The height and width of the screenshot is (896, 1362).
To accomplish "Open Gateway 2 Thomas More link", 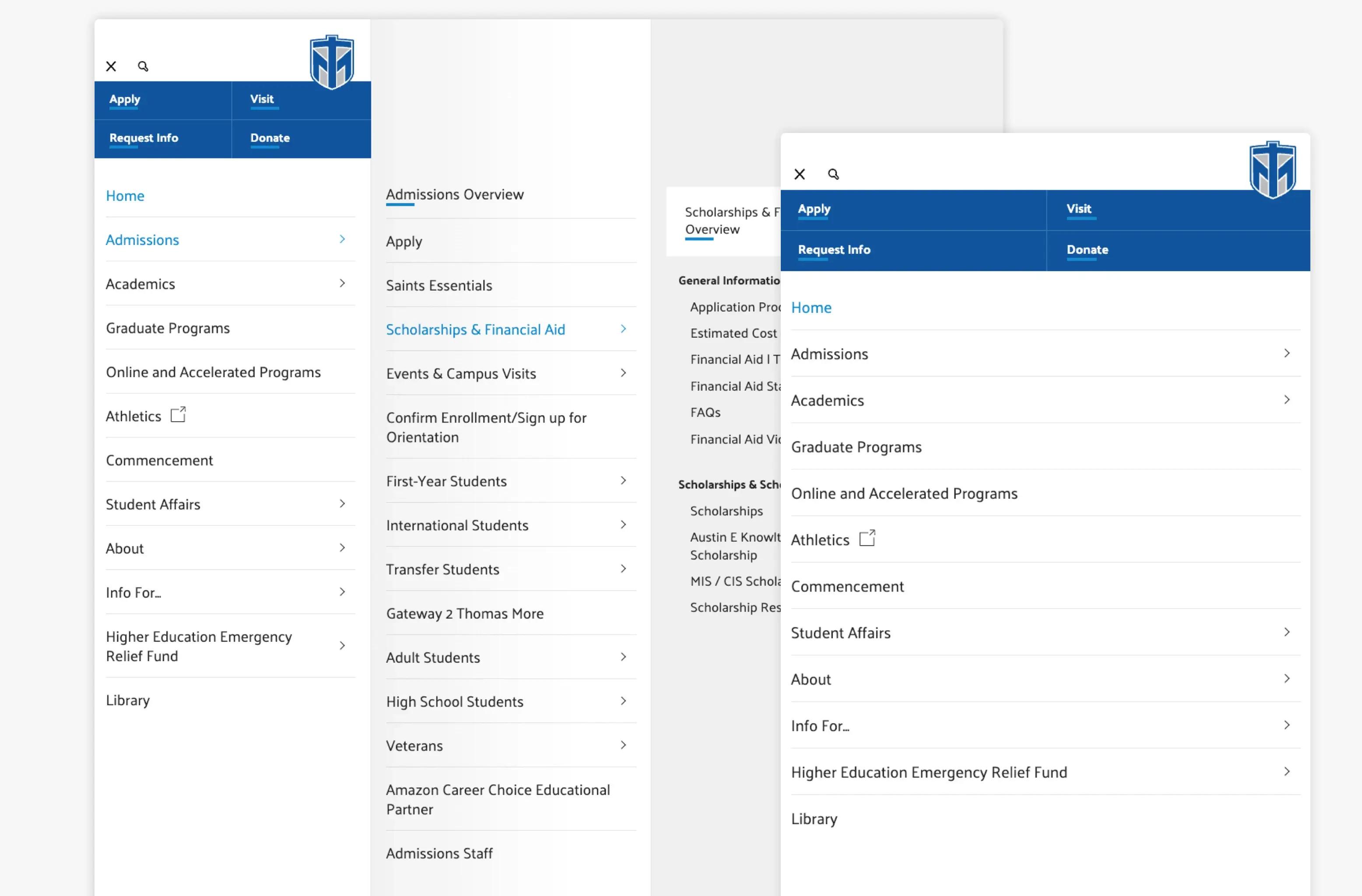I will 465,613.
